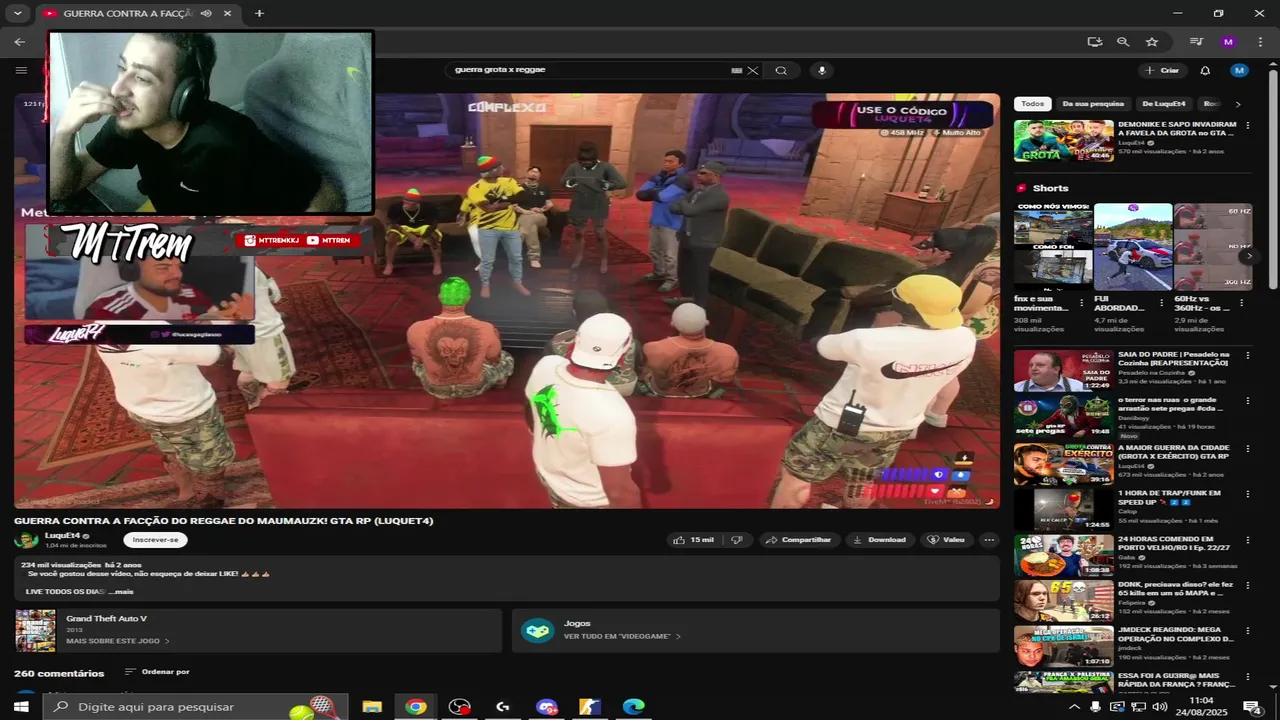Open DEMONIKE E SAPO INVADIRAM video thumbnail

[1063, 141]
